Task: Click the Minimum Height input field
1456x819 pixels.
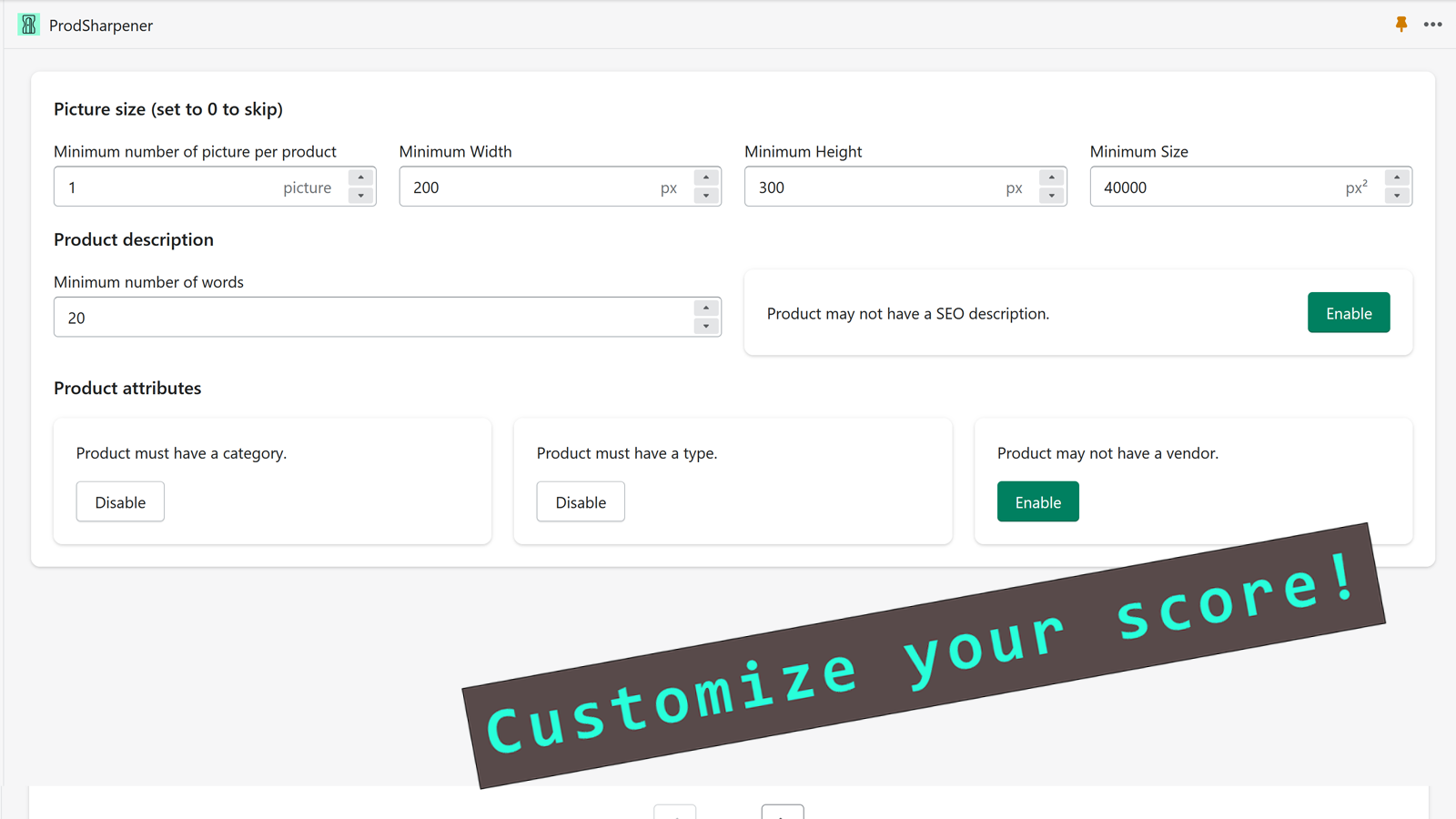Action: click(x=905, y=187)
